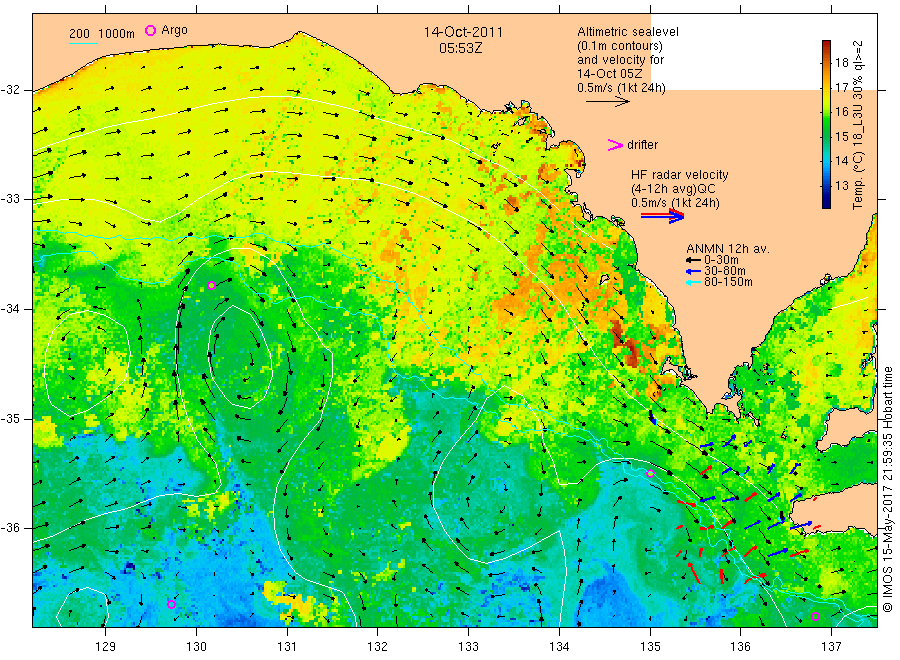This screenshot has height=660, width=900.
Task: Click the longitude label 130
Action: [196, 647]
